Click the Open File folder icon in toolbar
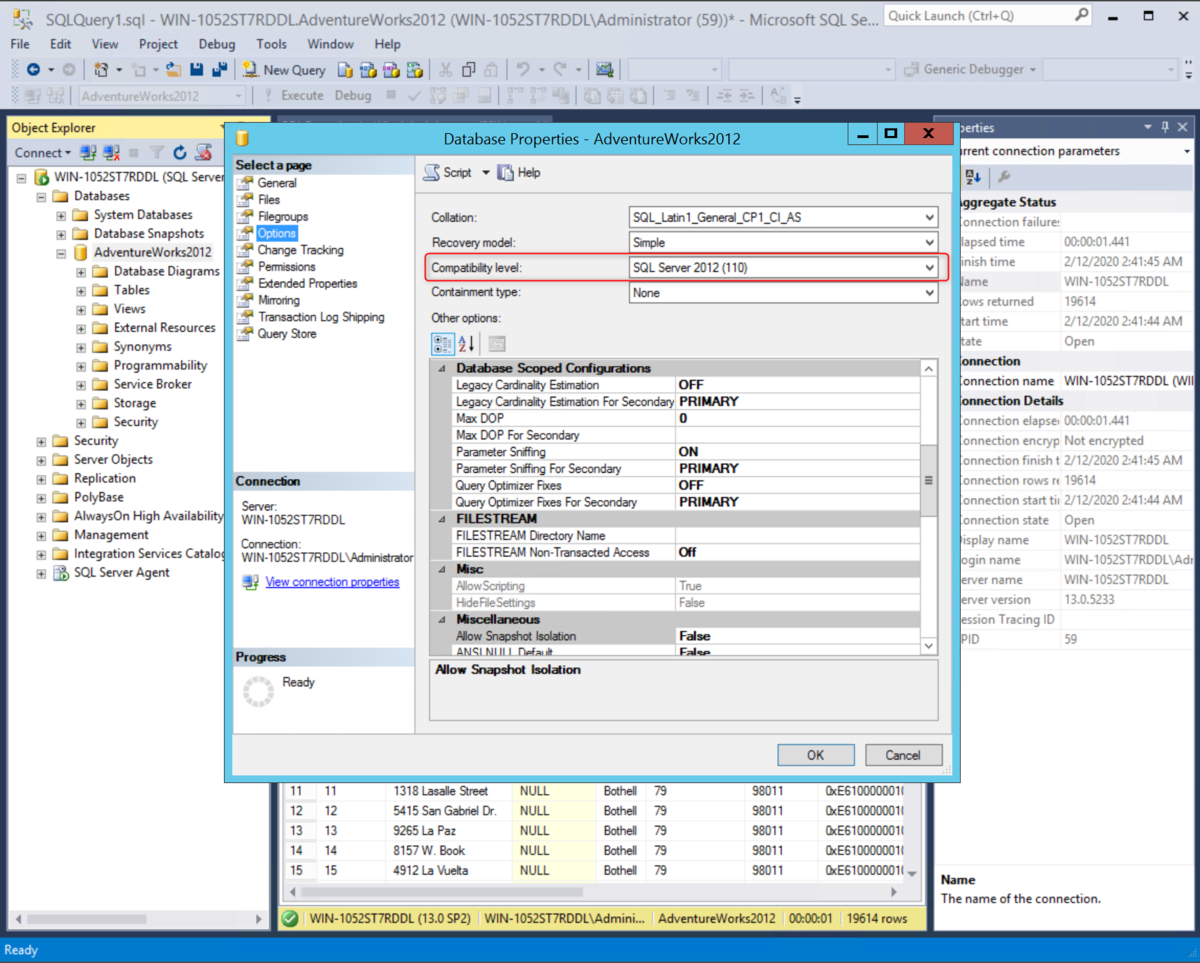This screenshot has width=1200, height=963. [x=174, y=70]
